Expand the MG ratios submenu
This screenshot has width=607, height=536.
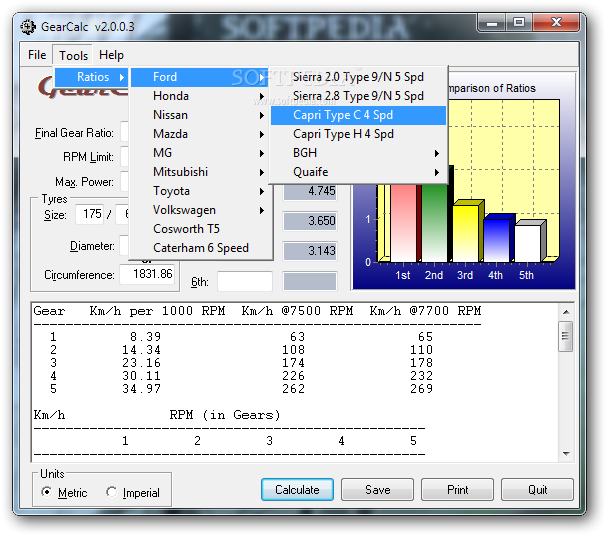[200, 153]
